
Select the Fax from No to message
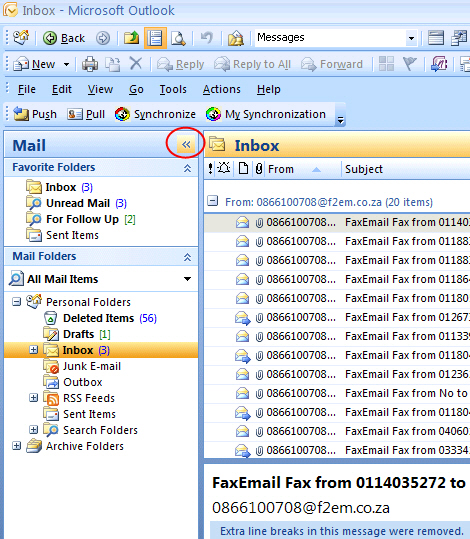pyautogui.click(x=337, y=393)
